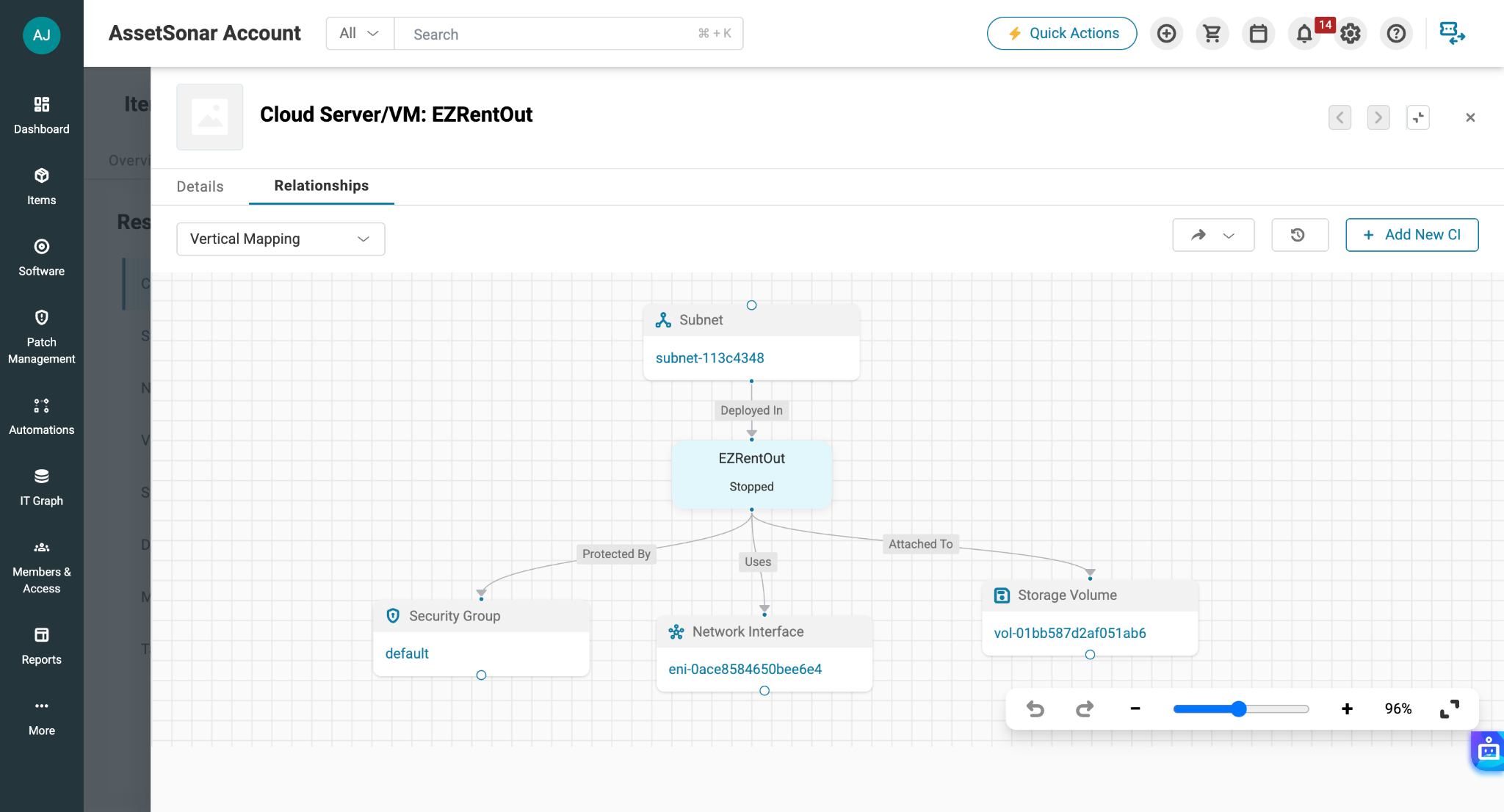Open the eni-0ace8584650bee6e4 link

(x=745, y=669)
